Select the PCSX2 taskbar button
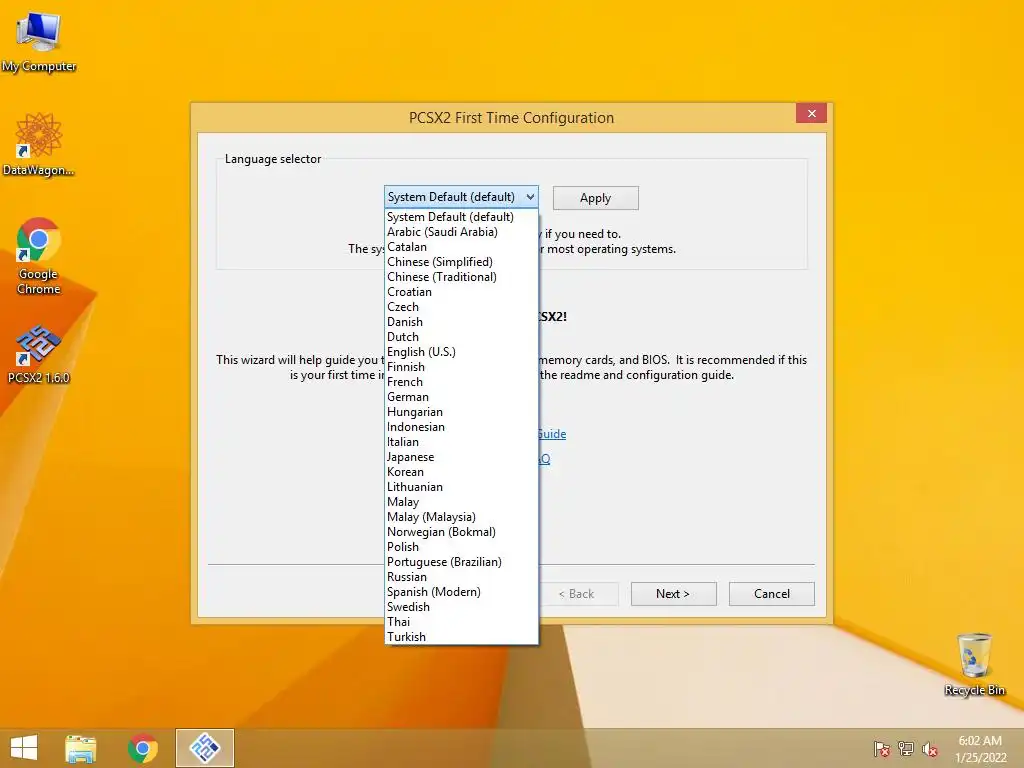The image size is (1024, 768). [204, 748]
